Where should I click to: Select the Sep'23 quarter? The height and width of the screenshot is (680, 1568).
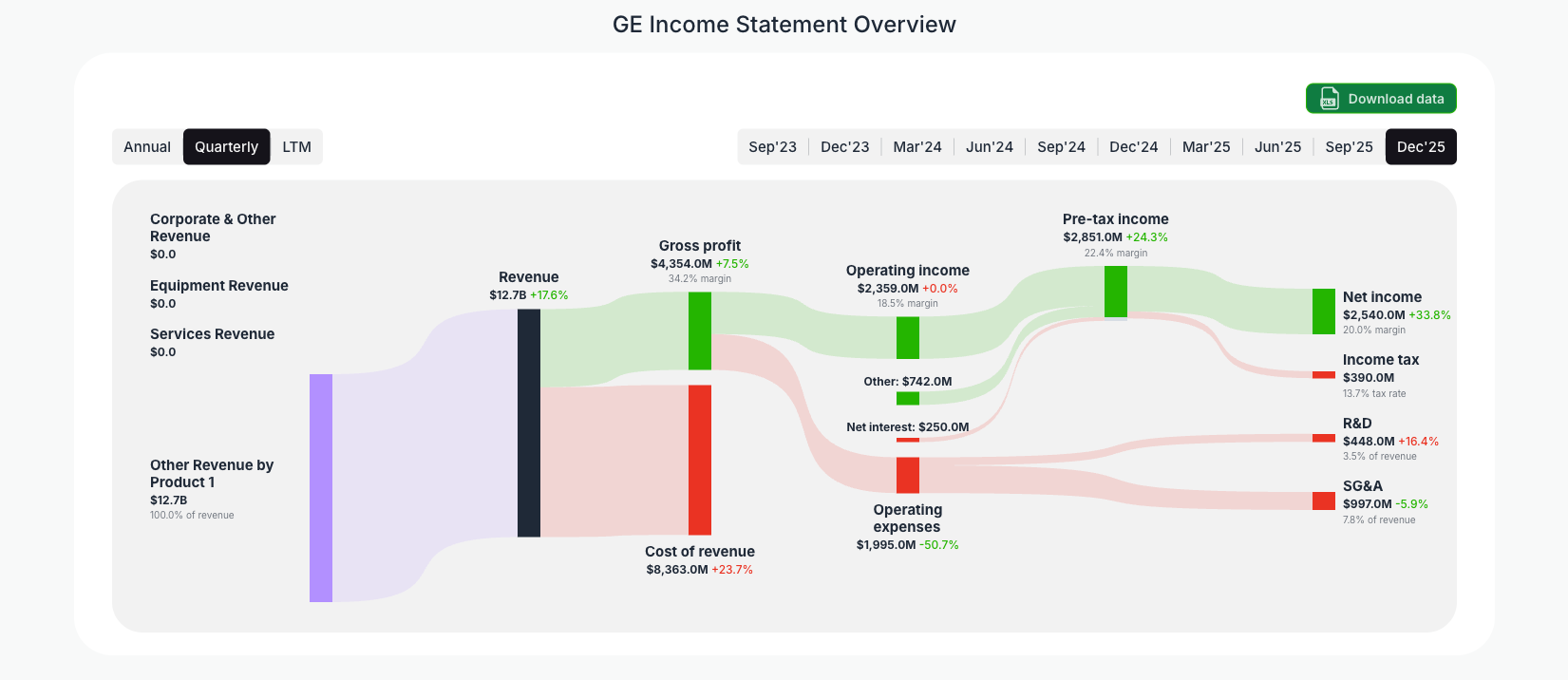point(772,146)
